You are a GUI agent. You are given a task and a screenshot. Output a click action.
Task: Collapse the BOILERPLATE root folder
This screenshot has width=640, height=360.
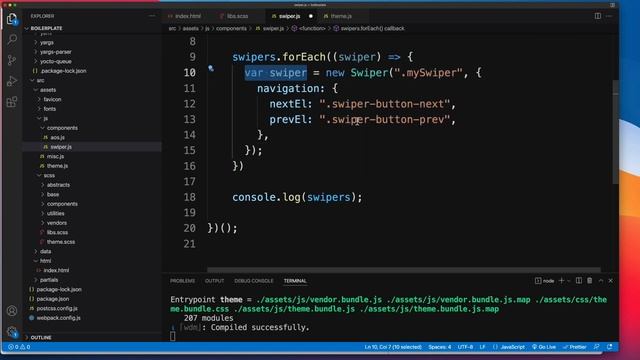pyautogui.click(x=46, y=28)
